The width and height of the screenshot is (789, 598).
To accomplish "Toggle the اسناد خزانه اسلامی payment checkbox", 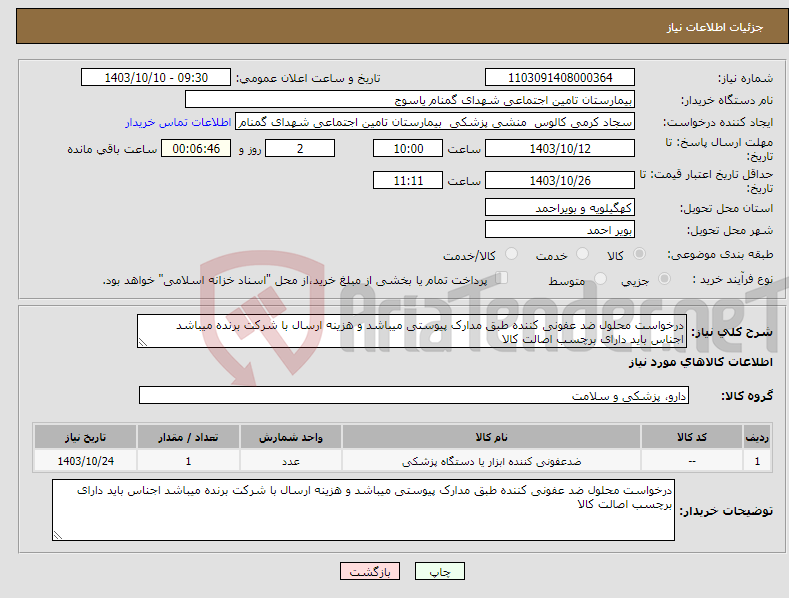I will [x=501, y=278].
